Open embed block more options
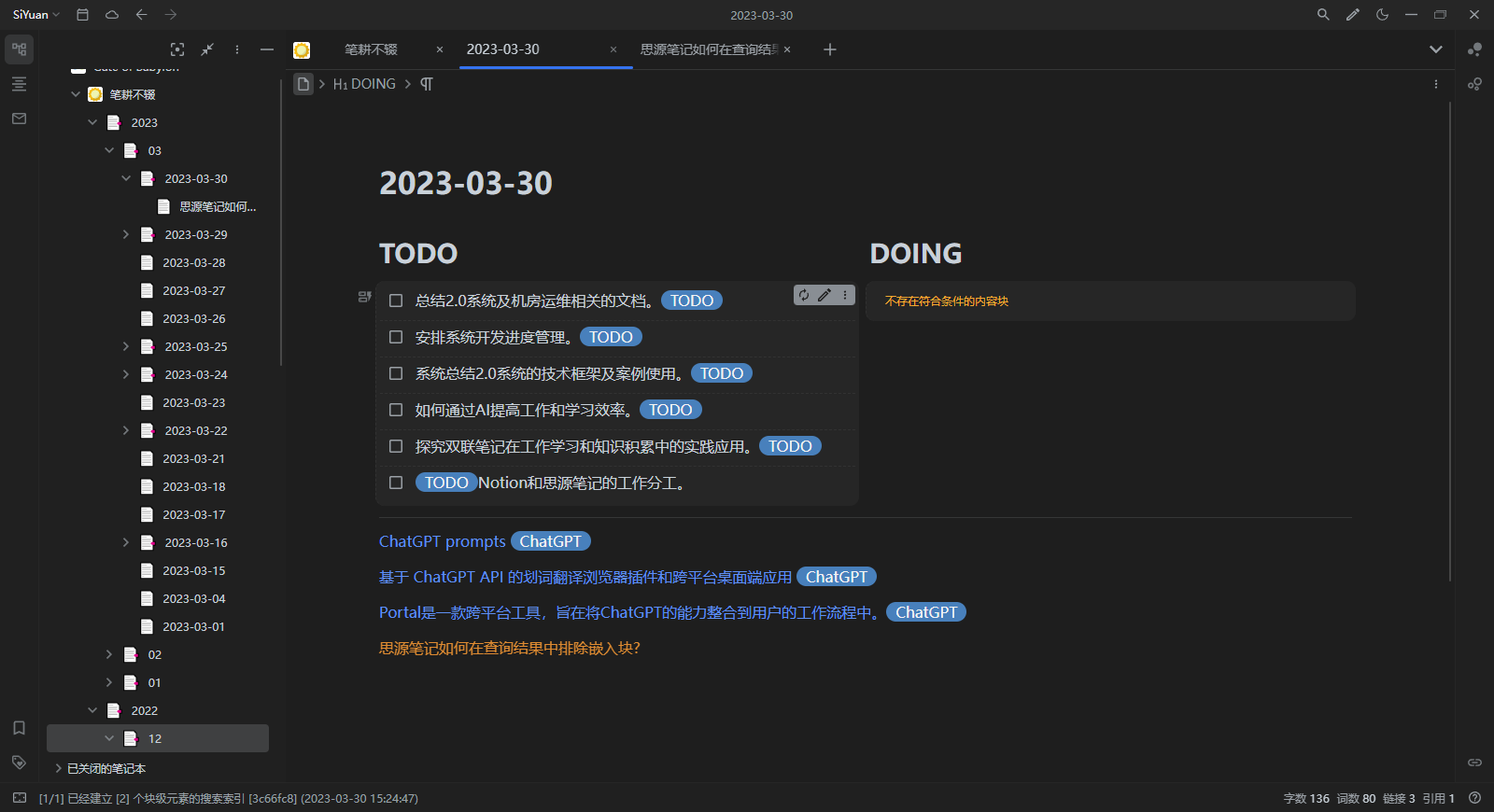The height and width of the screenshot is (812, 1494). 845,295
